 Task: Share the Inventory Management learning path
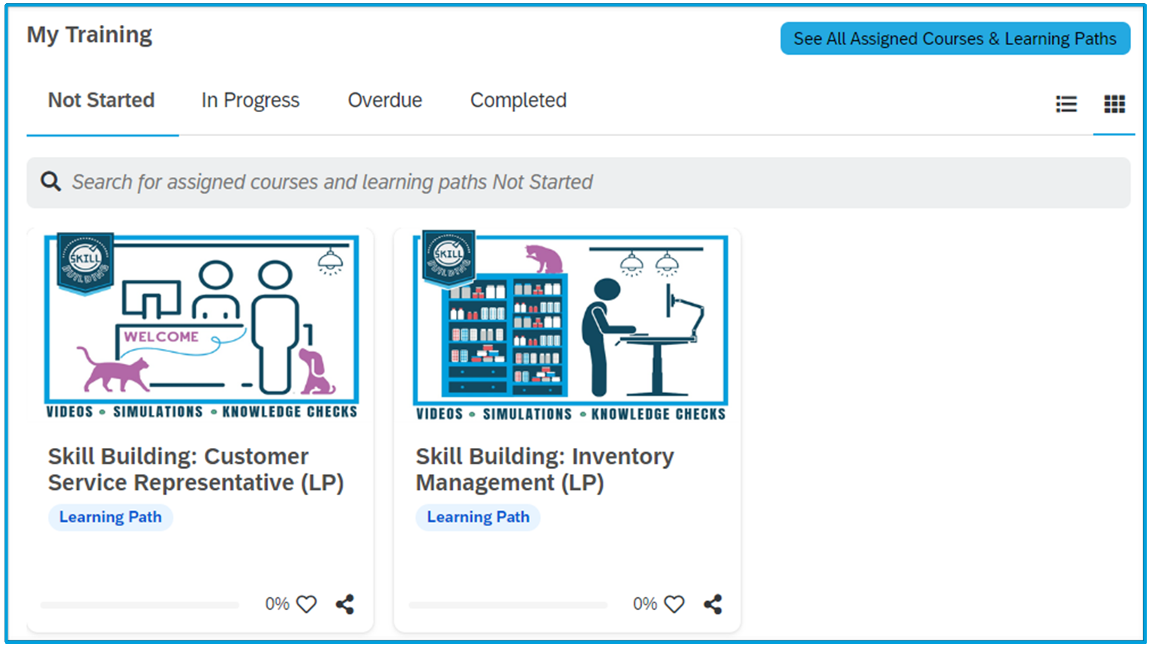713,604
